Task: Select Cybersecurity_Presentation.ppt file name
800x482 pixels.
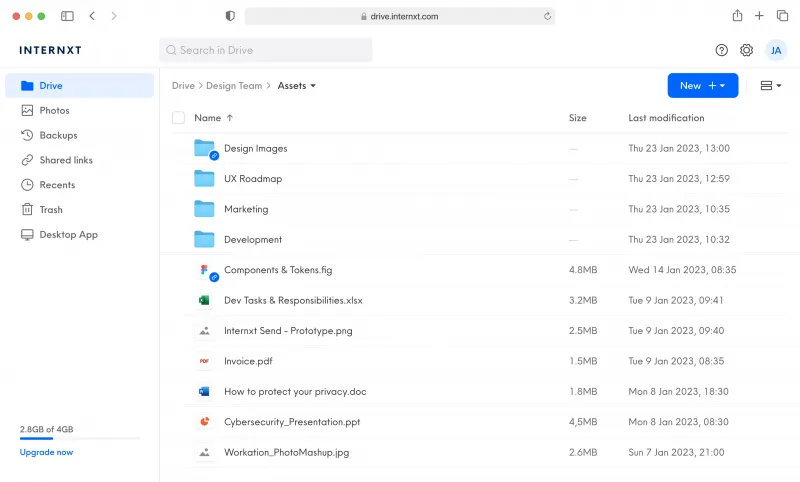Action: (x=292, y=422)
